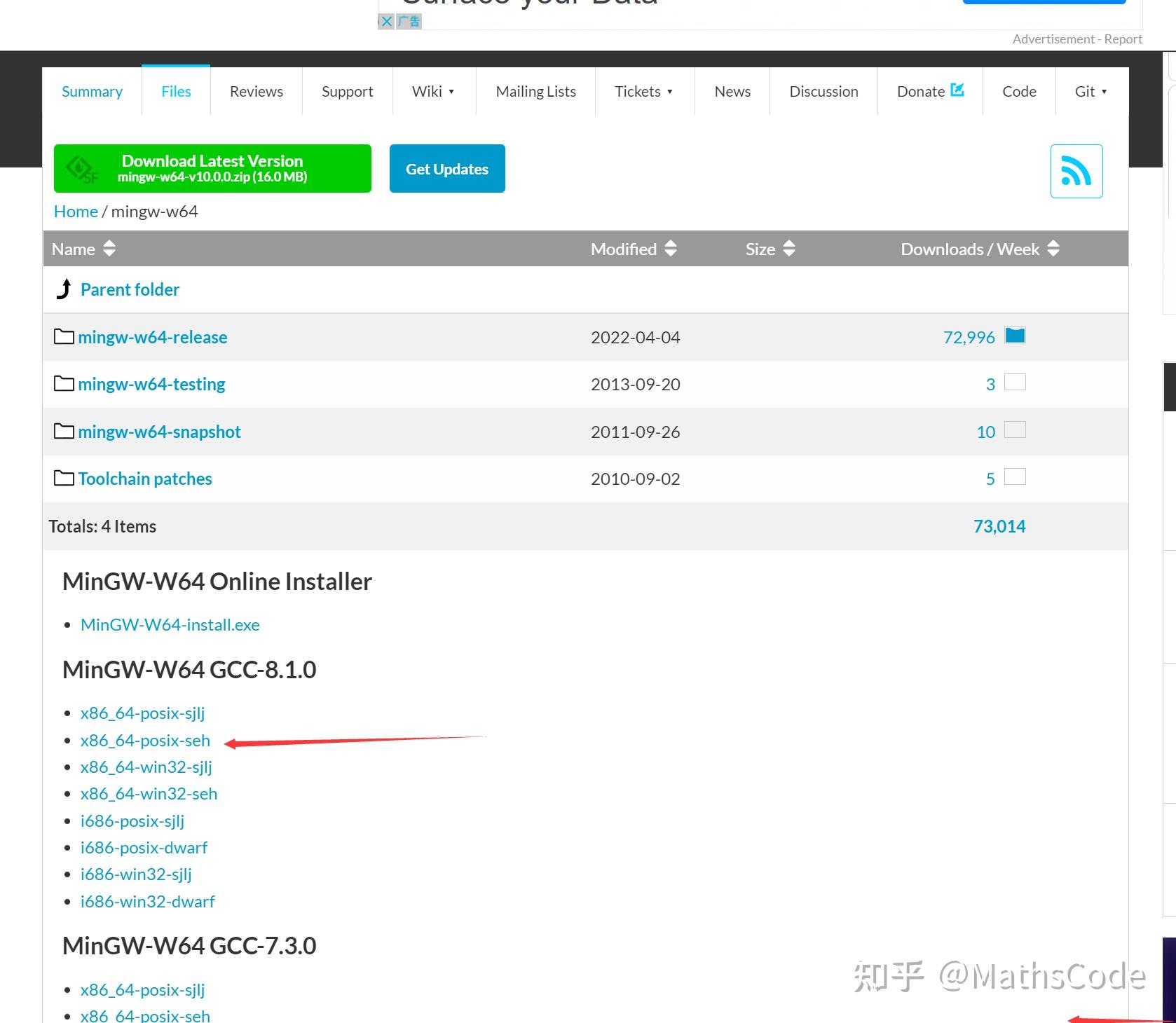The width and height of the screenshot is (1176, 1023).
Task: Click the 72,996 downloads count
Action: (969, 337)
